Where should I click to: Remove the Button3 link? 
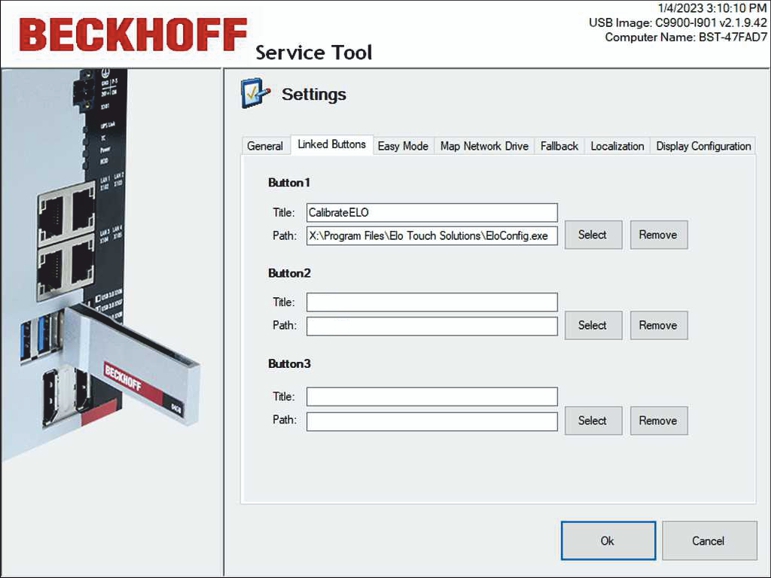(x=658, y=421)
